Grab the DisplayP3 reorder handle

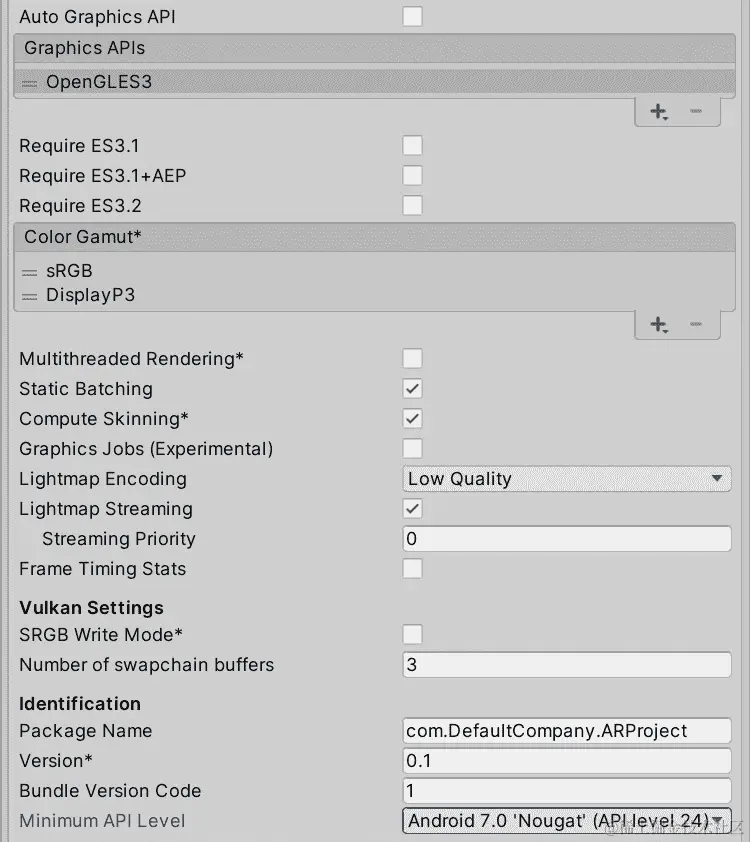pos(30,296)
